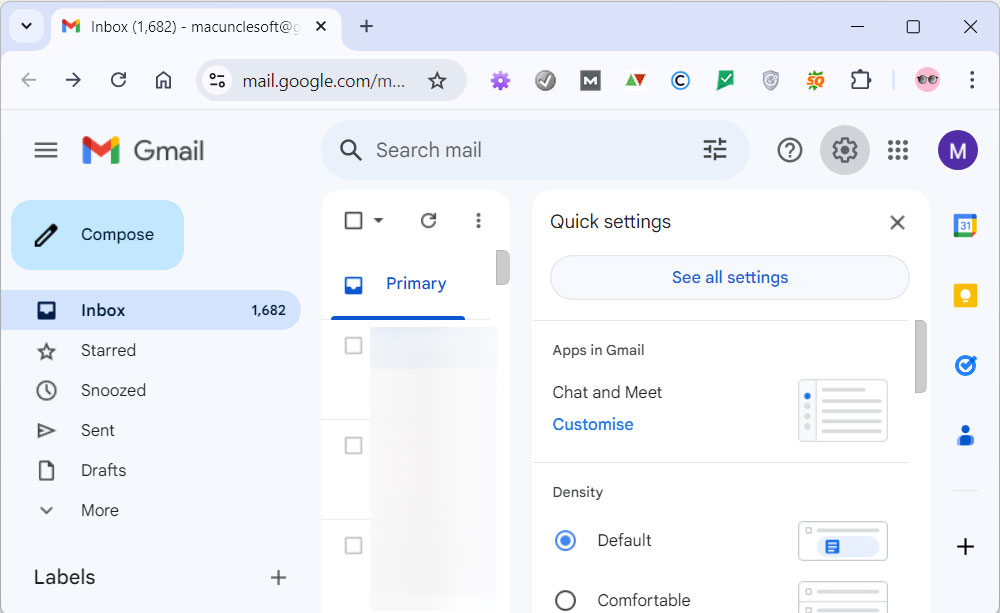Open the Google apps grid

tap(897, 149)
